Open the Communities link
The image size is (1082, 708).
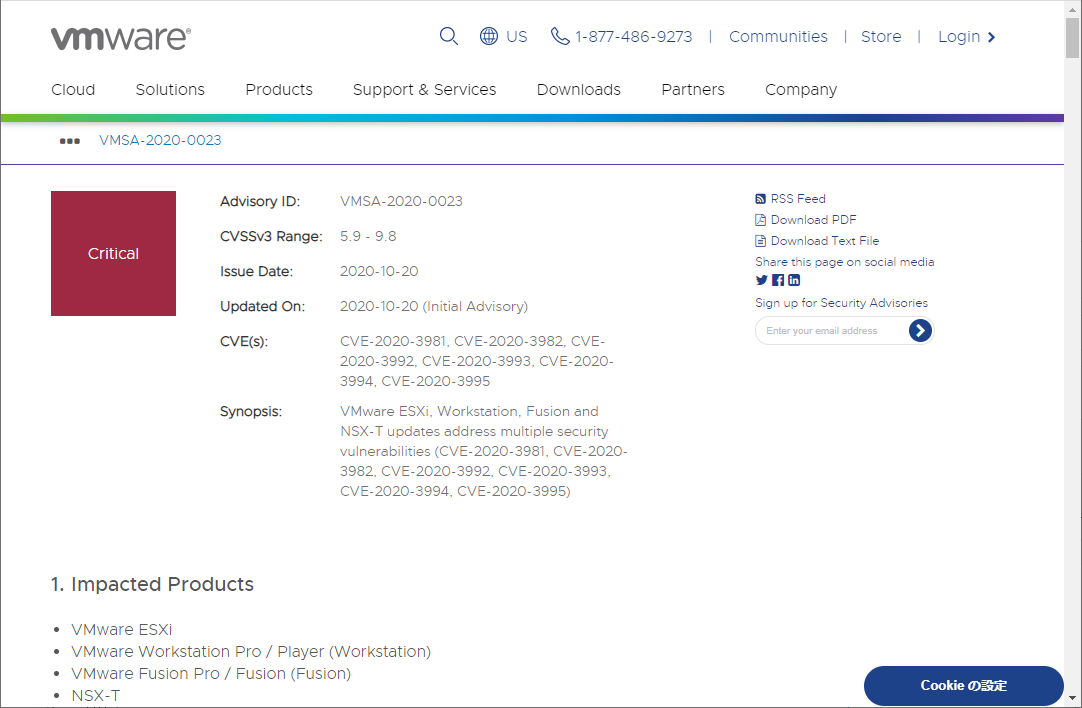click(778, 37)
